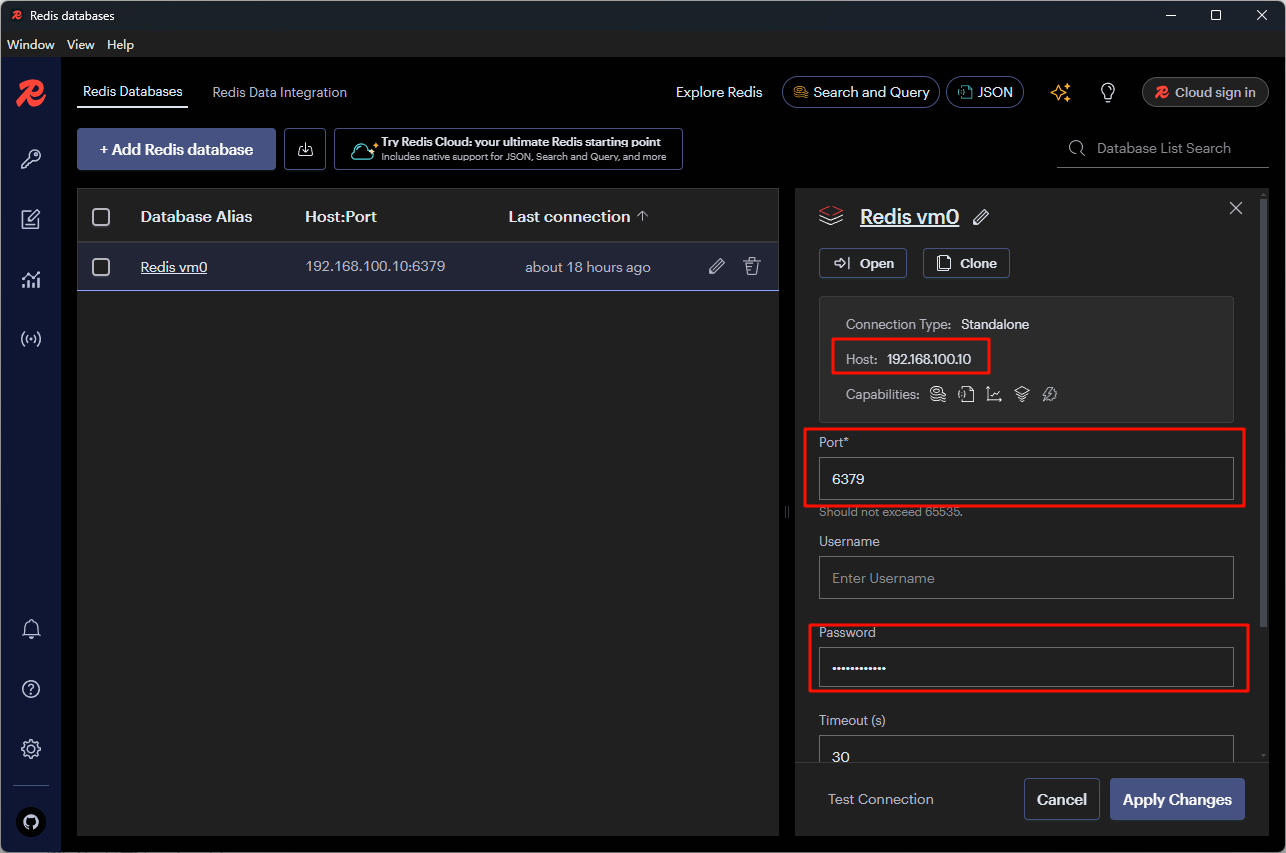Open the GitHub icon in sidebar
1286x853 pixels.
[x=31, y=821]
